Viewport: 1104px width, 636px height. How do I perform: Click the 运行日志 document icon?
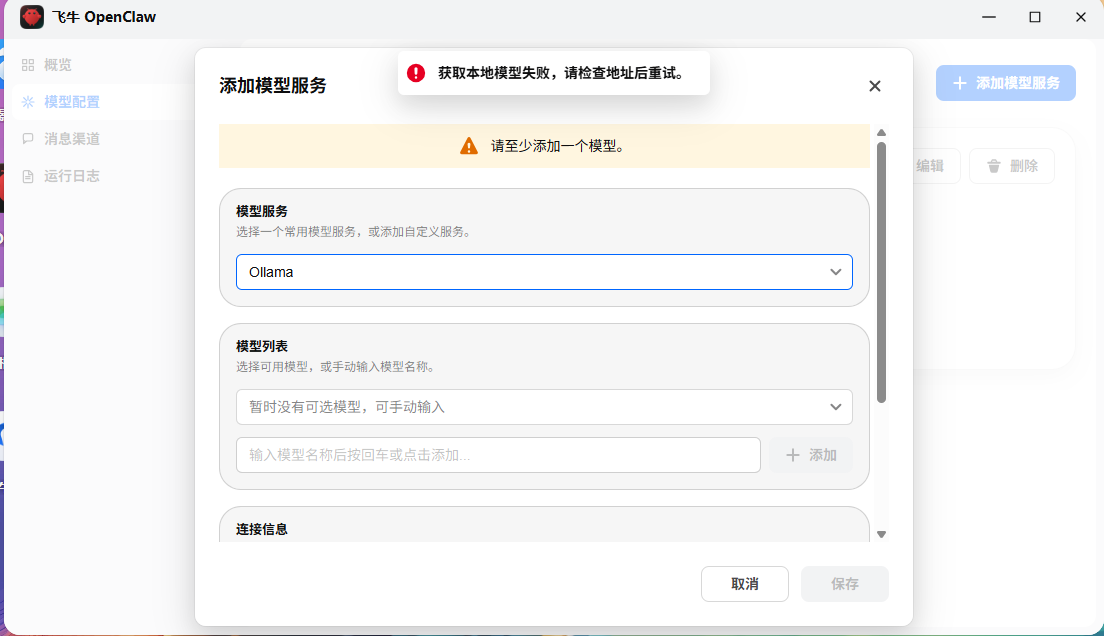pos(28,176)
